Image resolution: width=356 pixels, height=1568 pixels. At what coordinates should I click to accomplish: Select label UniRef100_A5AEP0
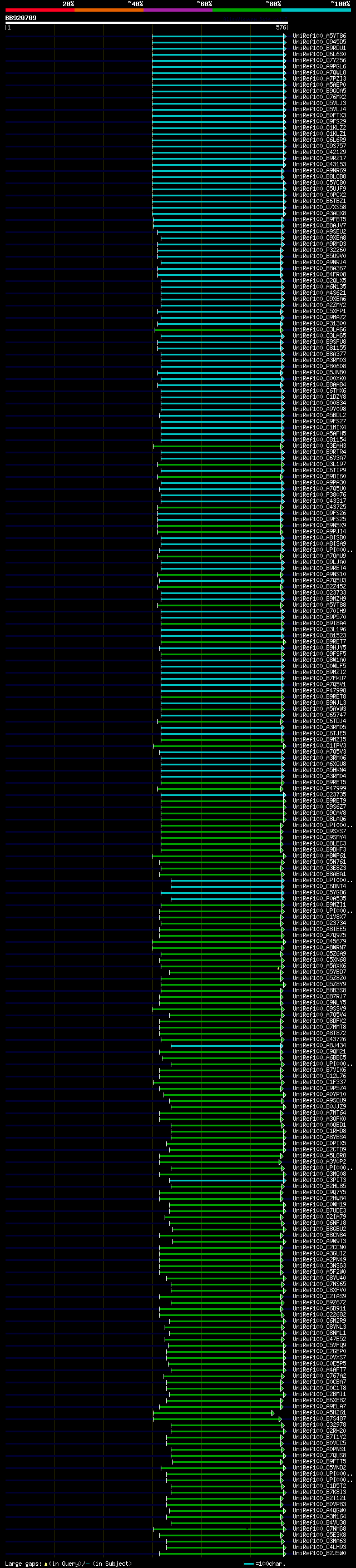pos(319,85)
